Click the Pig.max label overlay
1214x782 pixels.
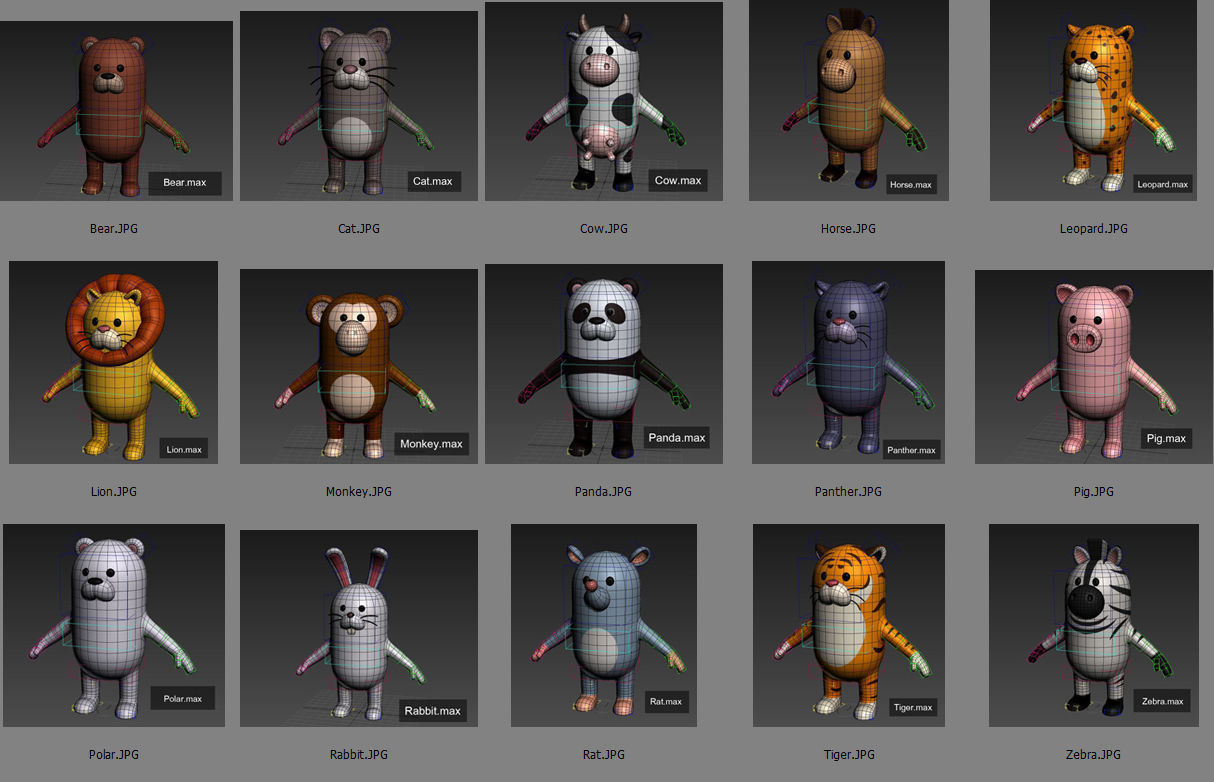click(1167, 438)
